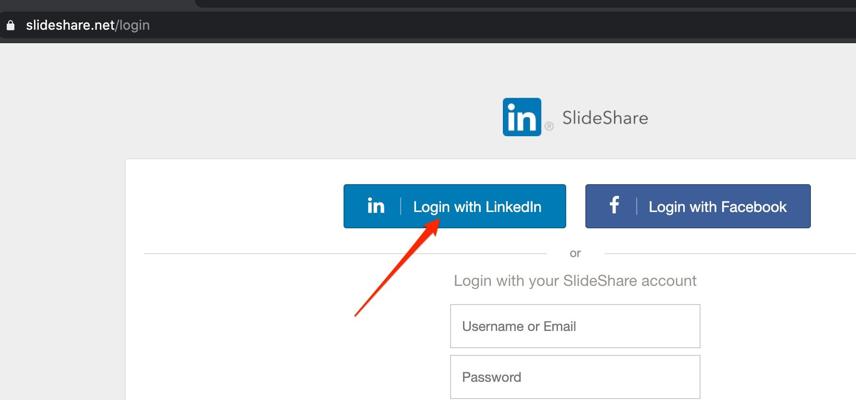The width and height of the screenshot is (856, 400).
Task: Click the registered trademark symbol by the logo
Action: (549, 127)
